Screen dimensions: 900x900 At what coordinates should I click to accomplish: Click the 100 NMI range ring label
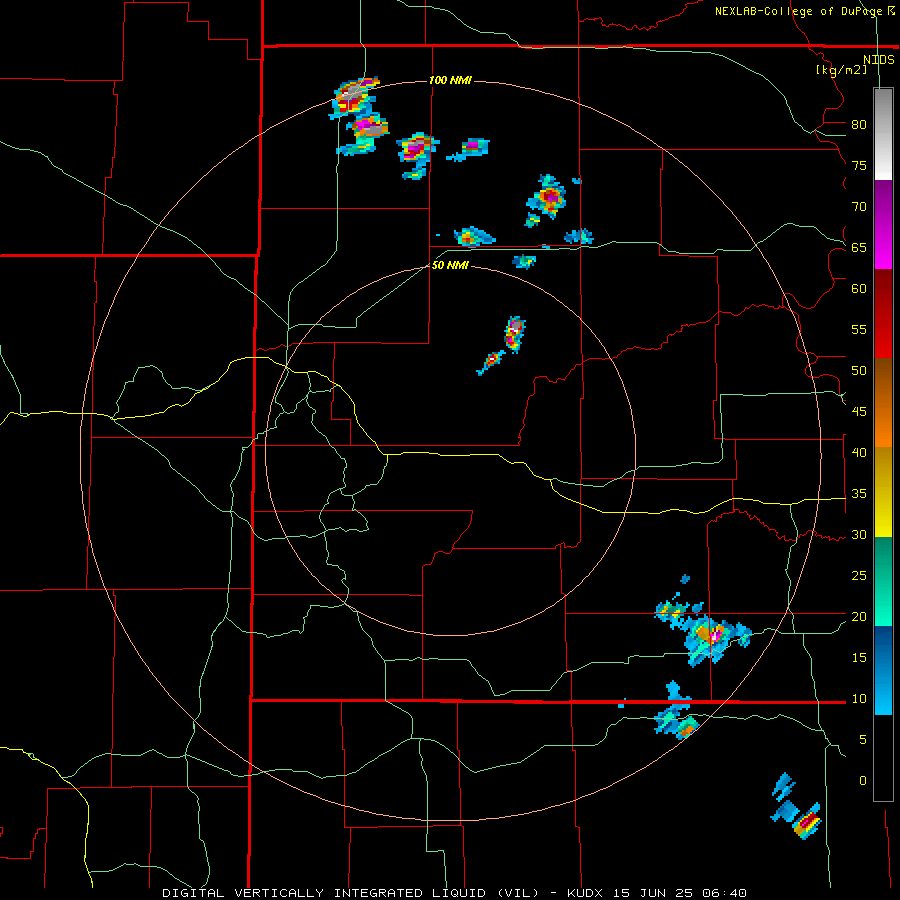[451, 80]
